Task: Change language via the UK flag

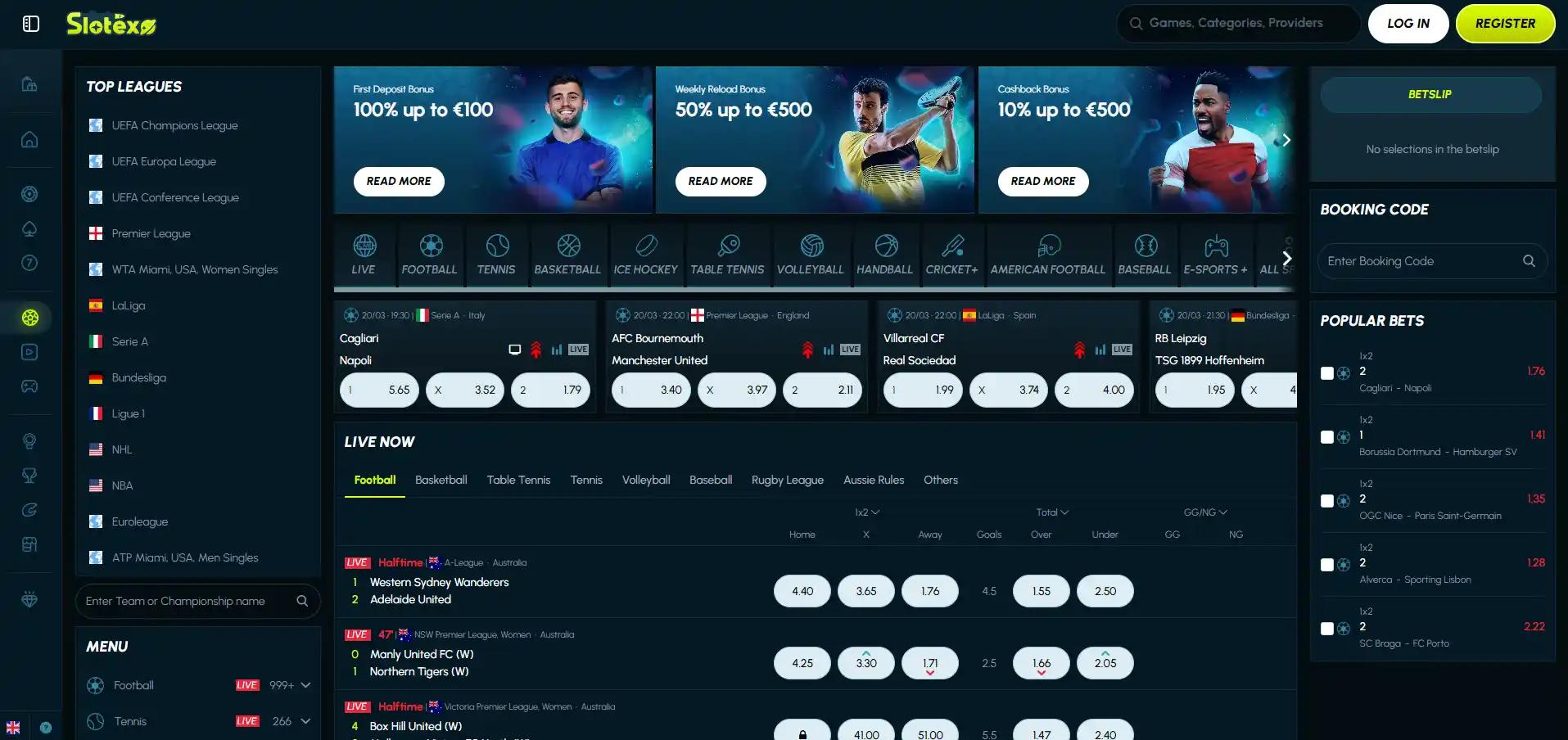Action: click(x=13, y=728)
